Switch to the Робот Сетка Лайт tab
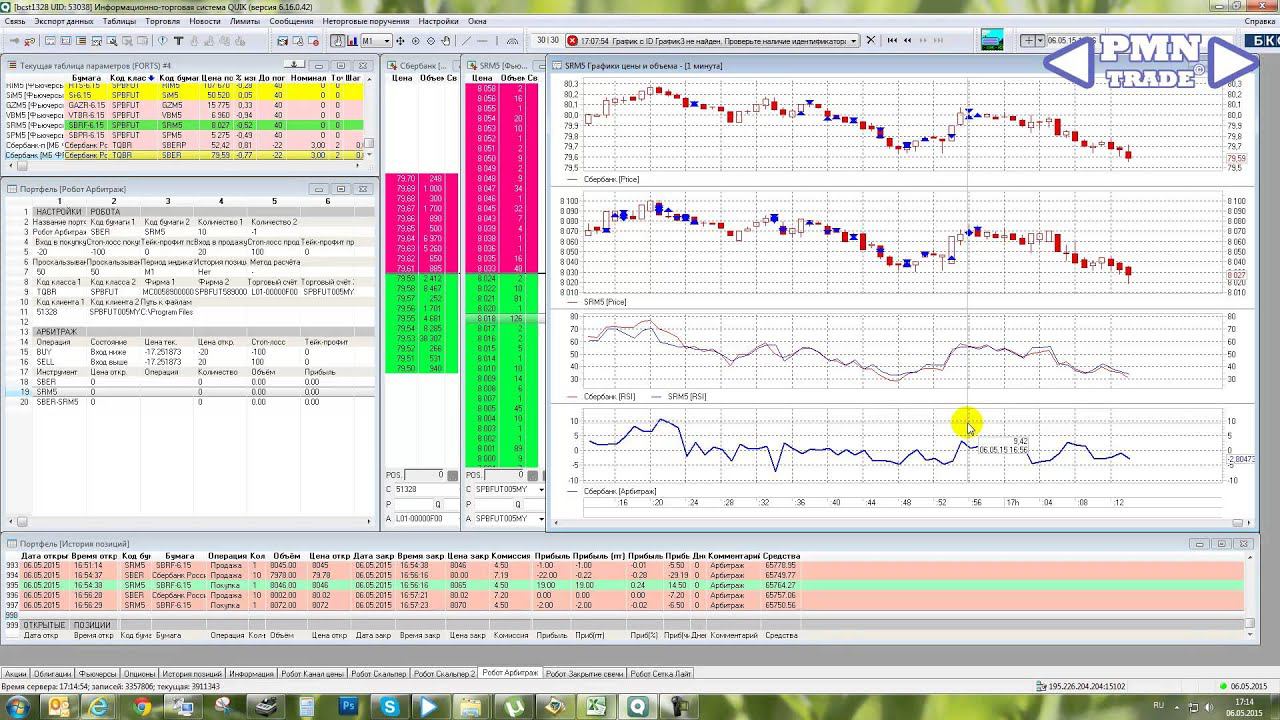Image resolution: width=1280 pixels, height=720 pixels. (661, 674)
